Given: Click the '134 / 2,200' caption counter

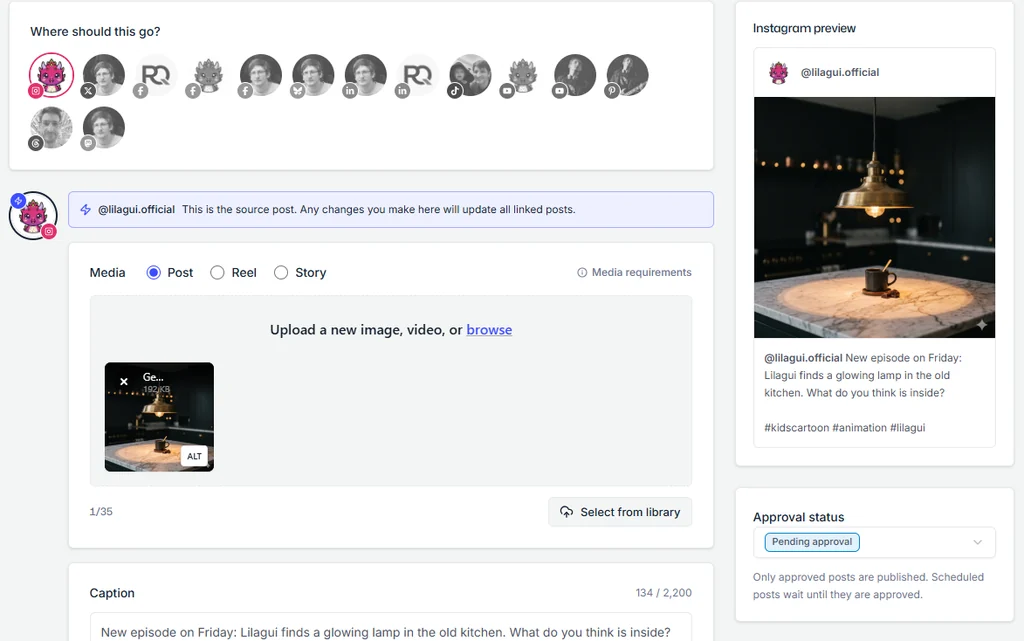Looking at the screenshot, I should click(x=664, y=593).
